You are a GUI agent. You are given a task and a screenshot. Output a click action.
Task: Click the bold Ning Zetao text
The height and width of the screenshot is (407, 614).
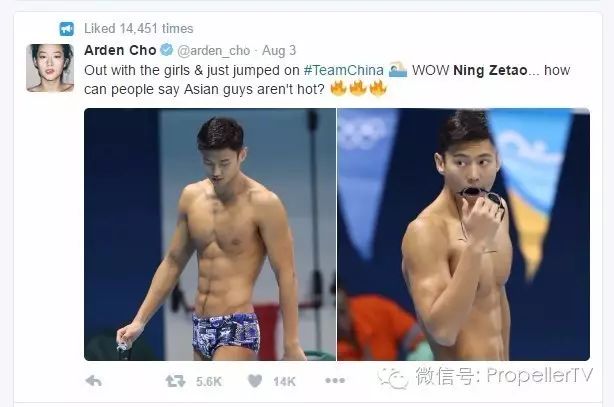[x=490, y=70]
